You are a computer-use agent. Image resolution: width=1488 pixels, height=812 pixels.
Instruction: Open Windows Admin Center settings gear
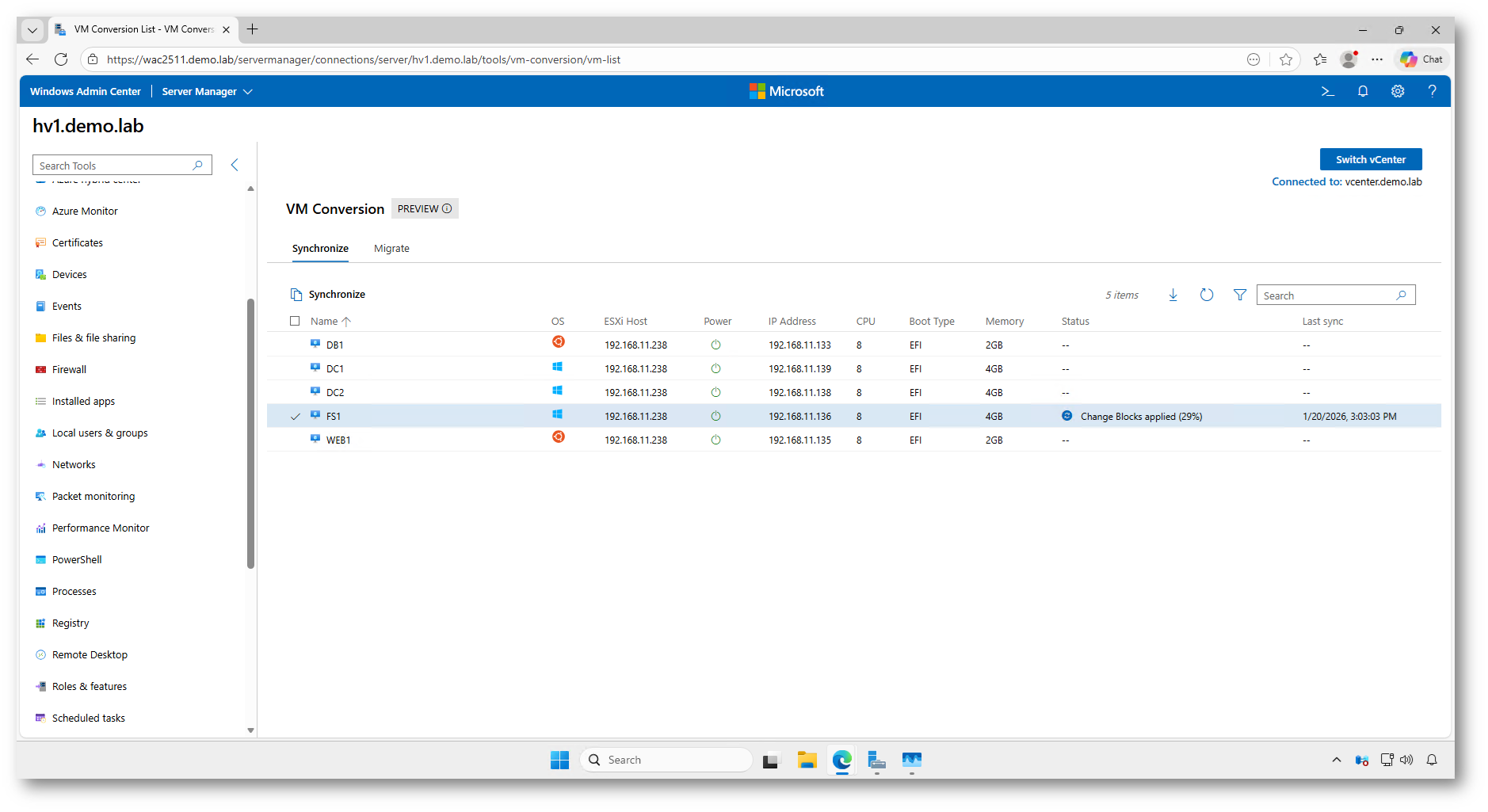pyautogui.click(x=1398, y=92)
